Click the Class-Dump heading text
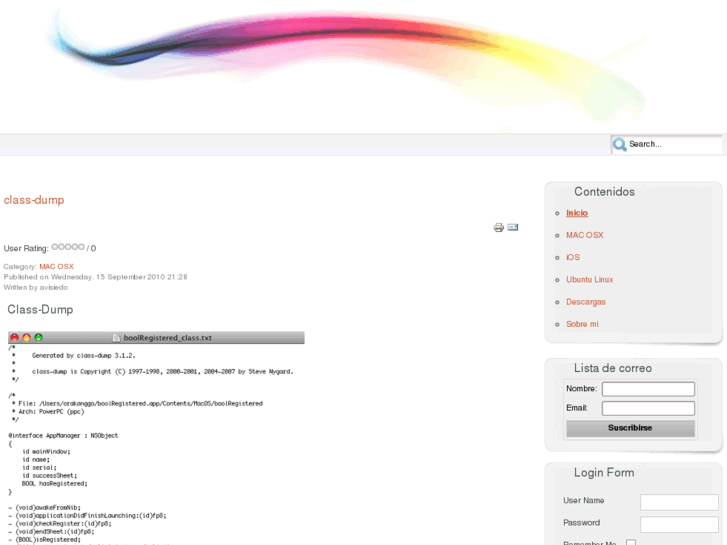The image size is (727, 545). click(40, 309)
